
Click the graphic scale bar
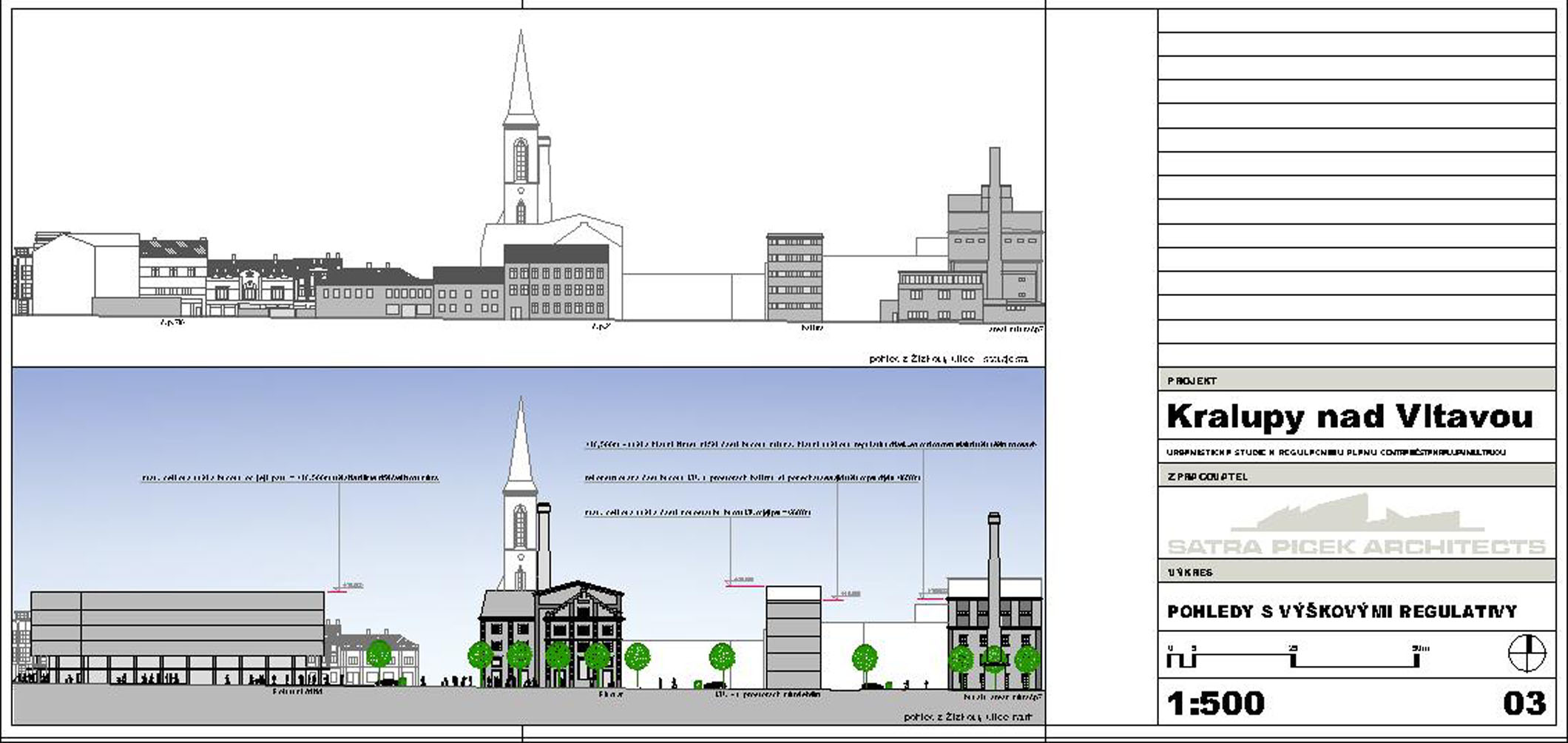coord(1293,657)
